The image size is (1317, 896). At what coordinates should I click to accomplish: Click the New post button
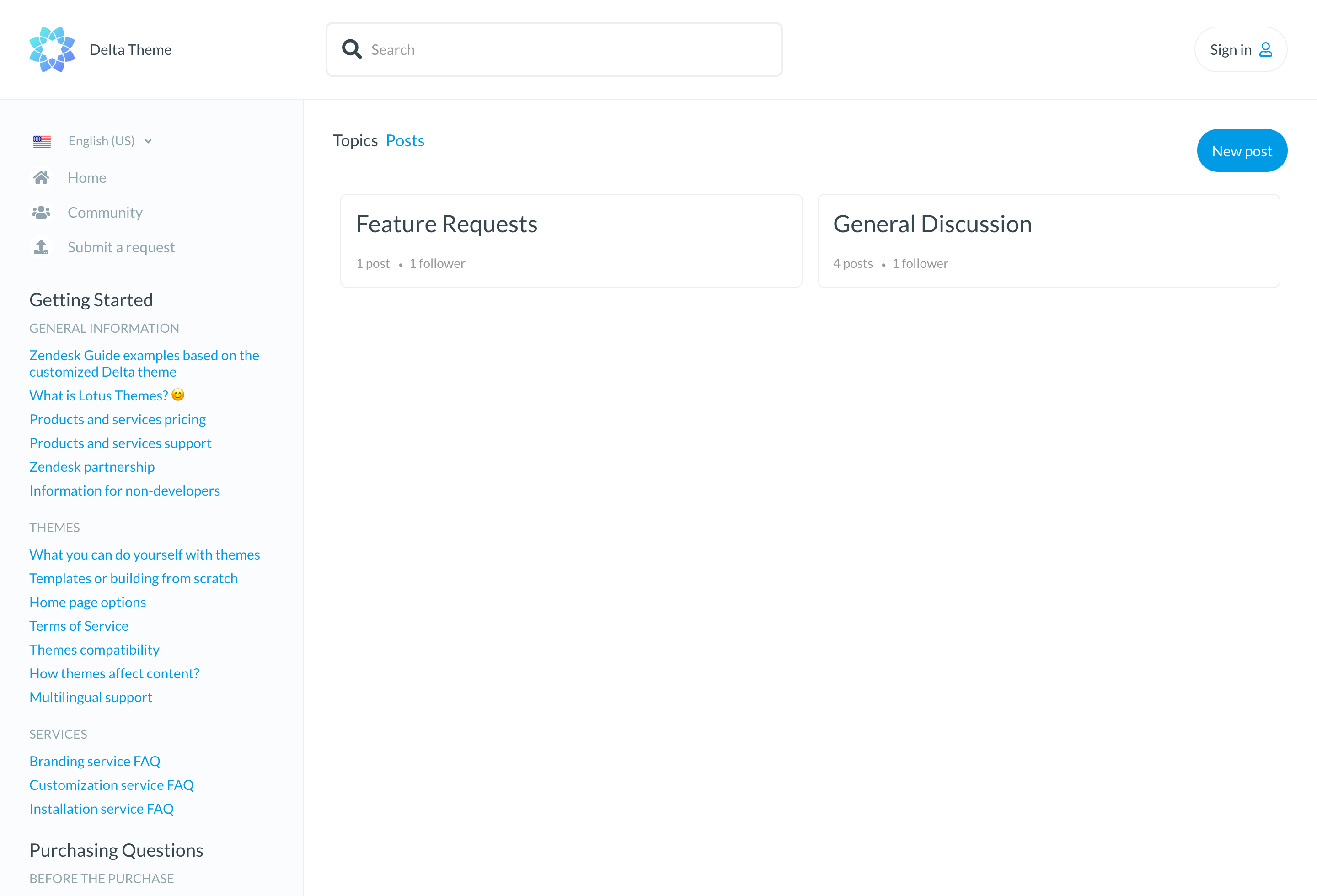pos(1242,151)
